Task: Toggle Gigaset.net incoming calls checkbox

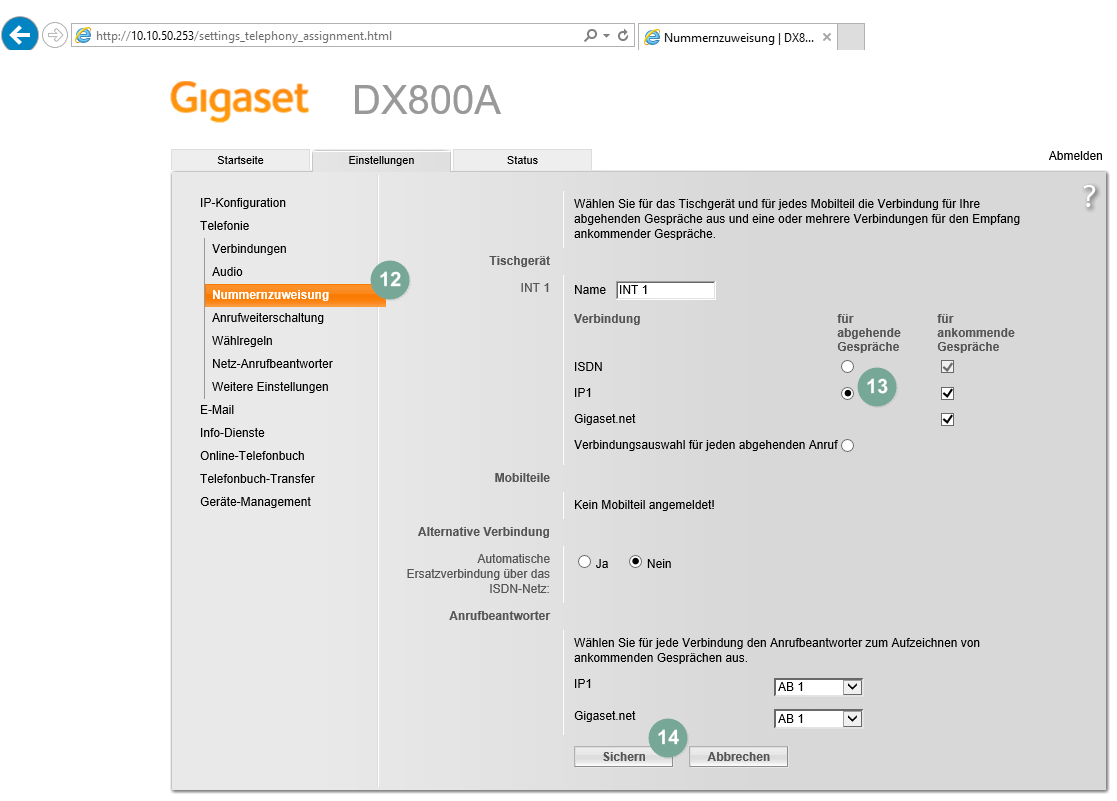Action: tap(947, 420)
